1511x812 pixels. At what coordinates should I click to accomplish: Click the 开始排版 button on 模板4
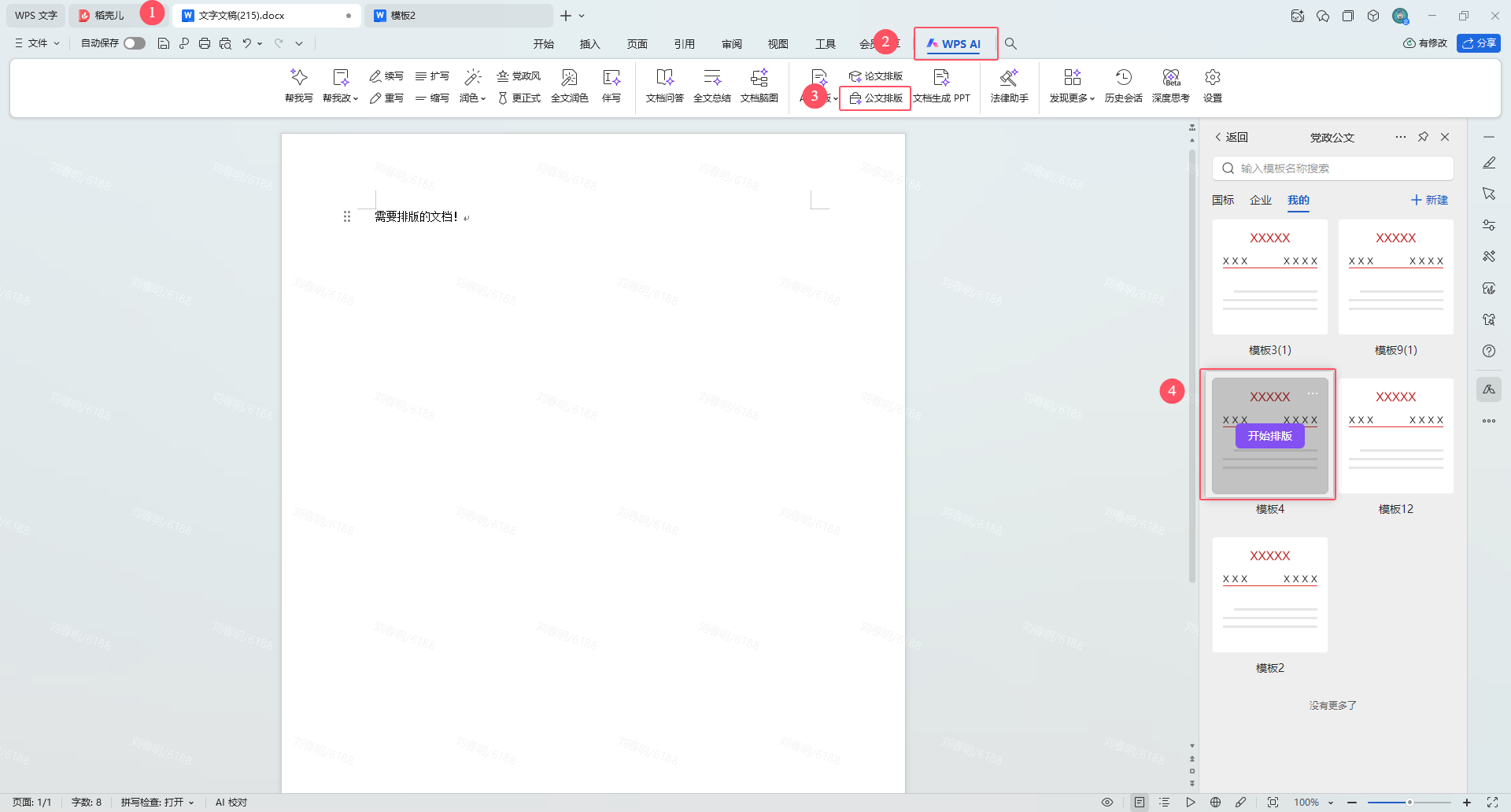pos(1269,436)
